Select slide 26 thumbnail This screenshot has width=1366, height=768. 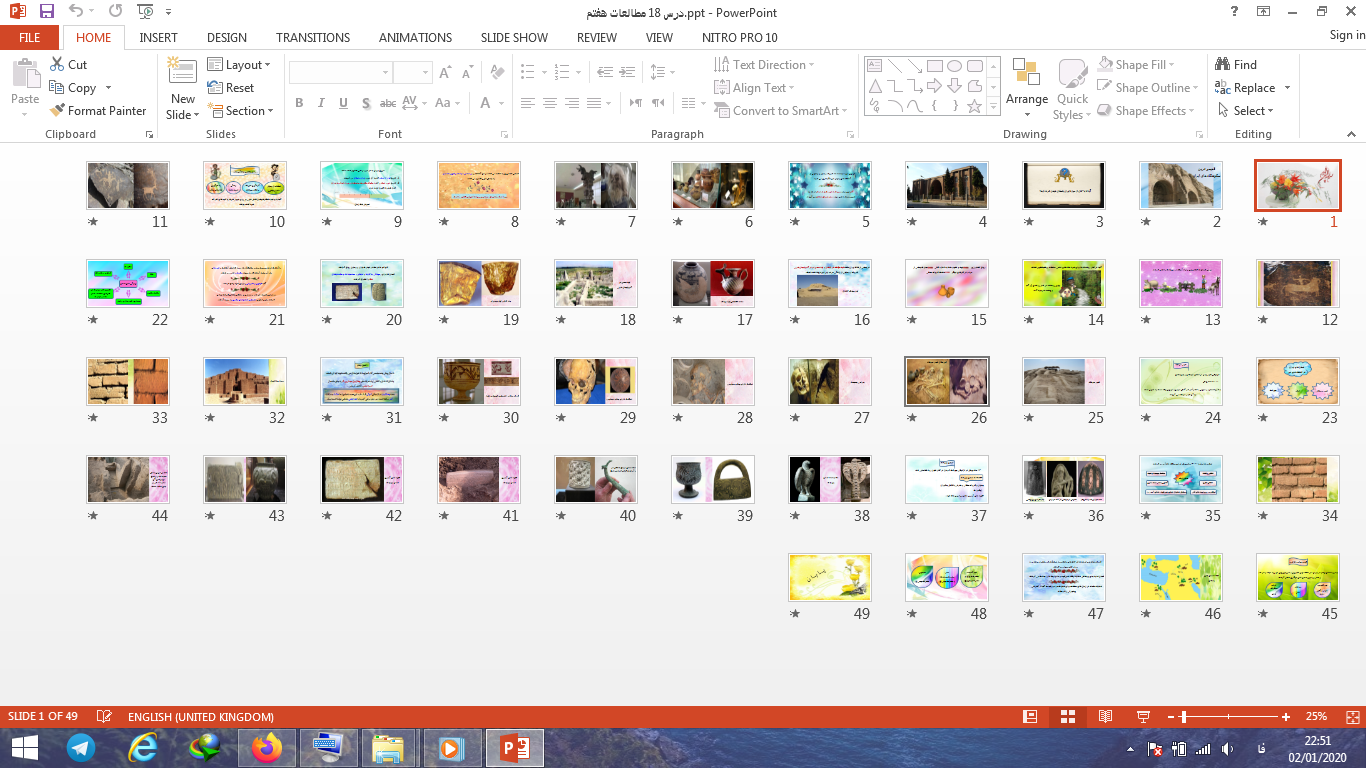(946, 381)
